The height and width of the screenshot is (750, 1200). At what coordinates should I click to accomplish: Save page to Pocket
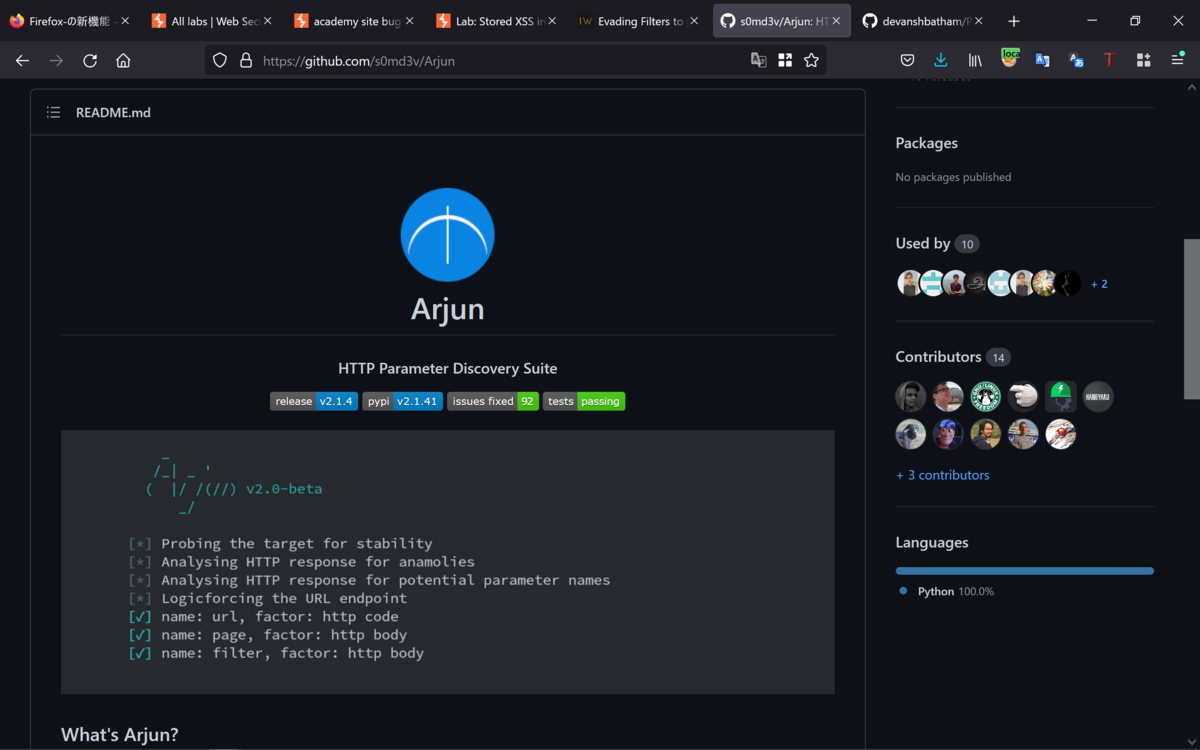coord(907,60)
